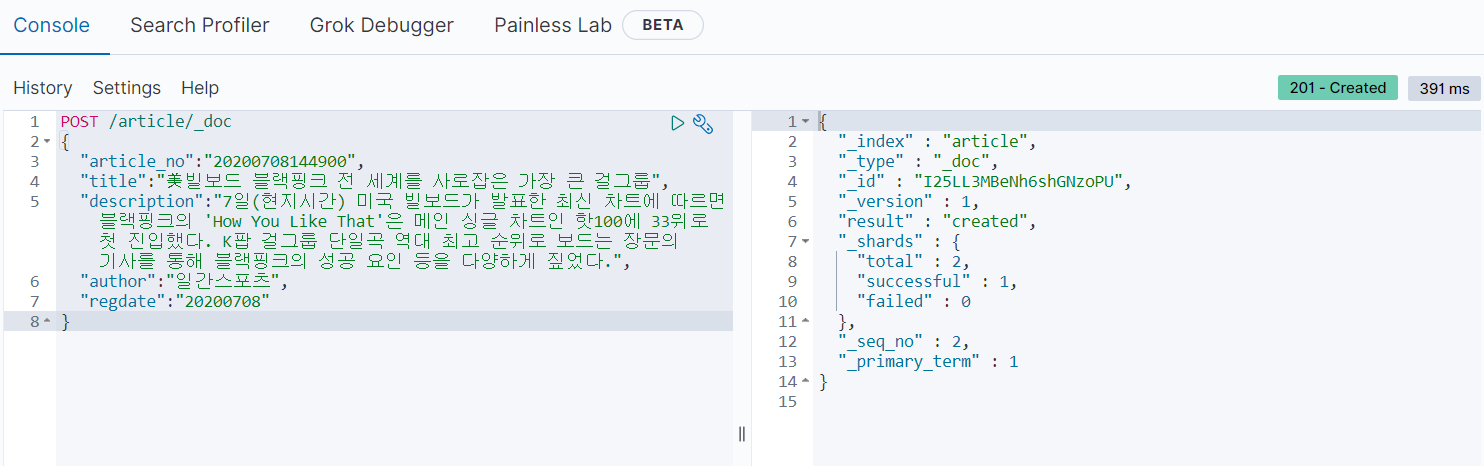
Task: Open the Search Profiler tab
Action: [200, 26]
